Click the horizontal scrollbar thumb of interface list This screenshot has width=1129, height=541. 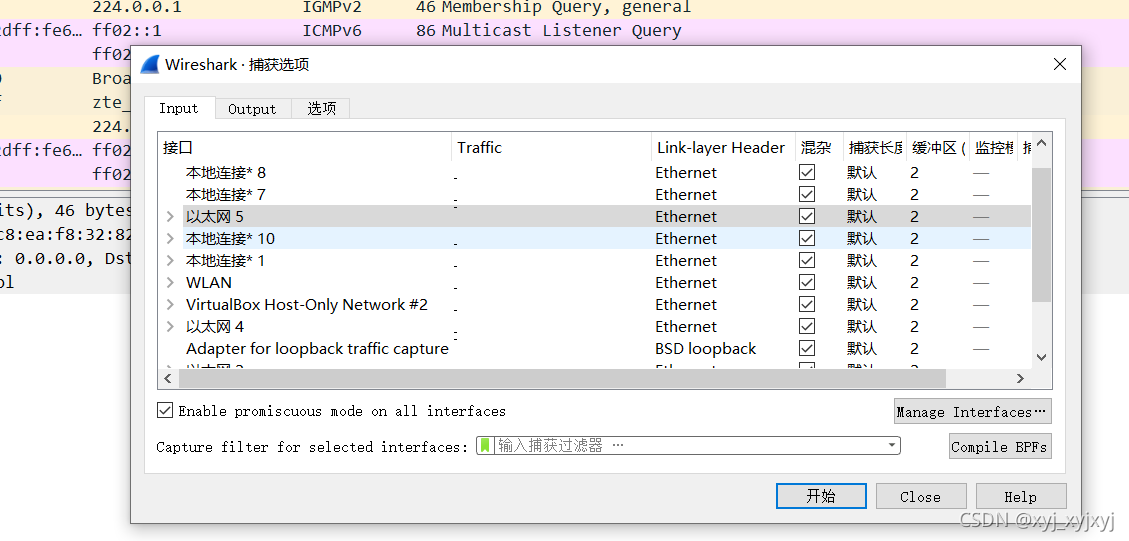click(562, 378)
